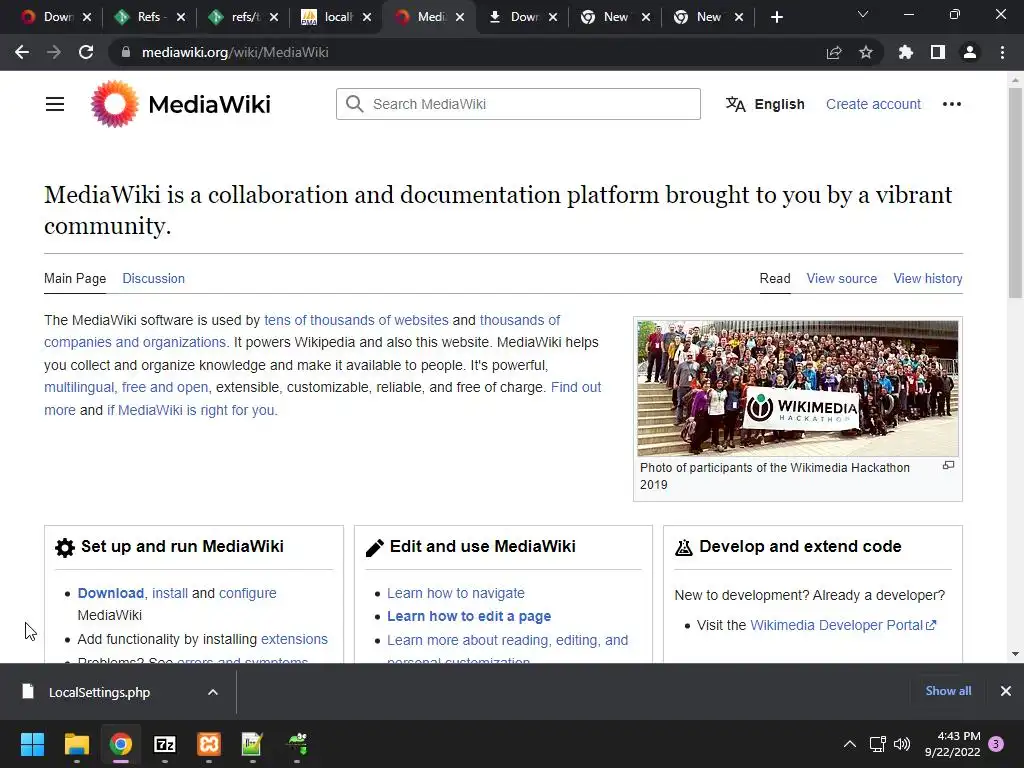Enlarge the Wikimedia Hackathon photo icon
The width and height of the screenshot is (1024, 768).
coord(948,465)
